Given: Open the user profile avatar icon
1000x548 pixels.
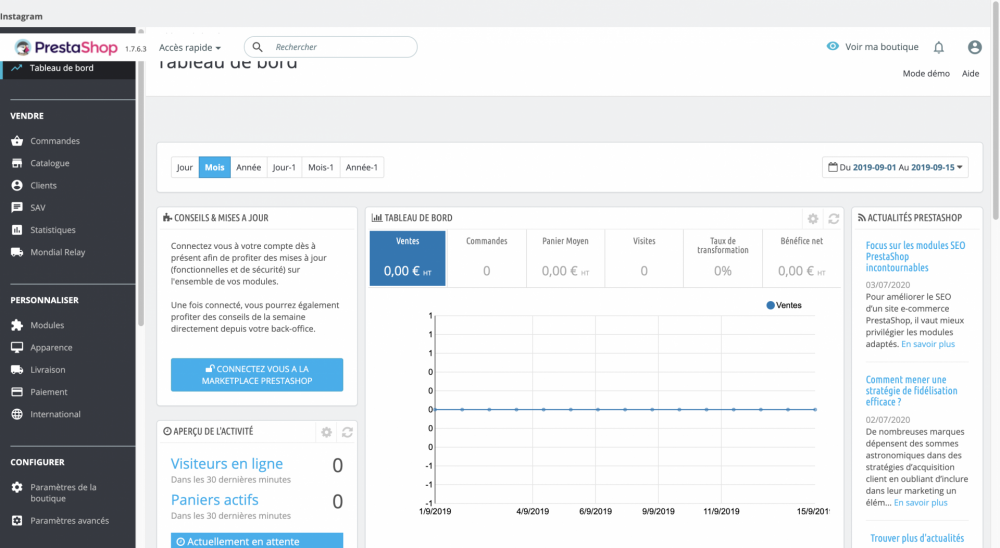Looking at the screenshot, I should coord(974,47).
